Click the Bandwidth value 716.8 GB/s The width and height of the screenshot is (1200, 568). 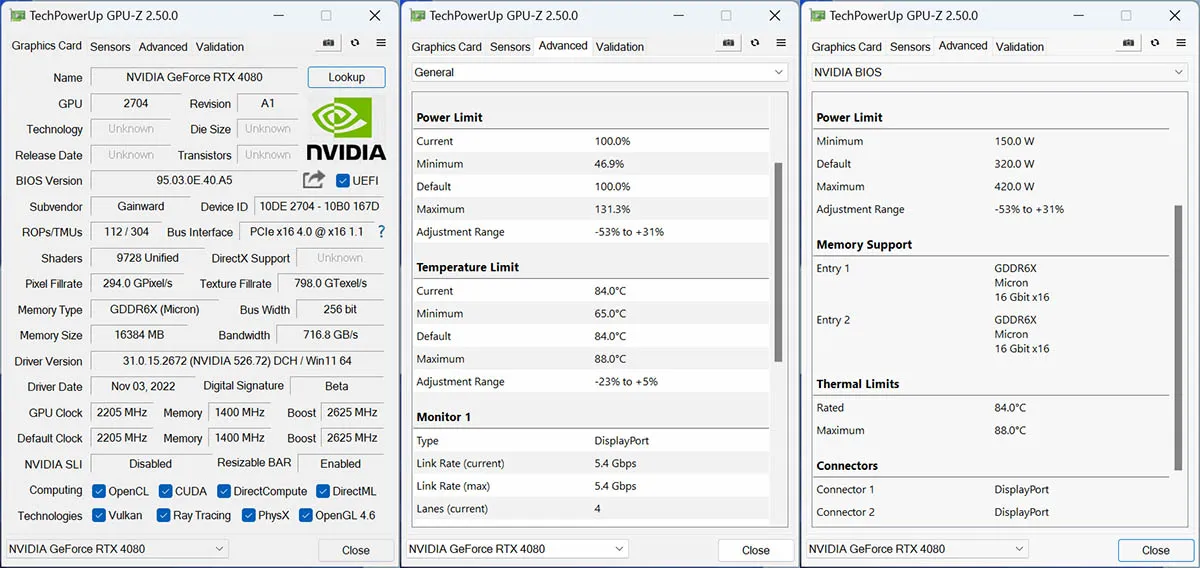click(x=331, y=335)
